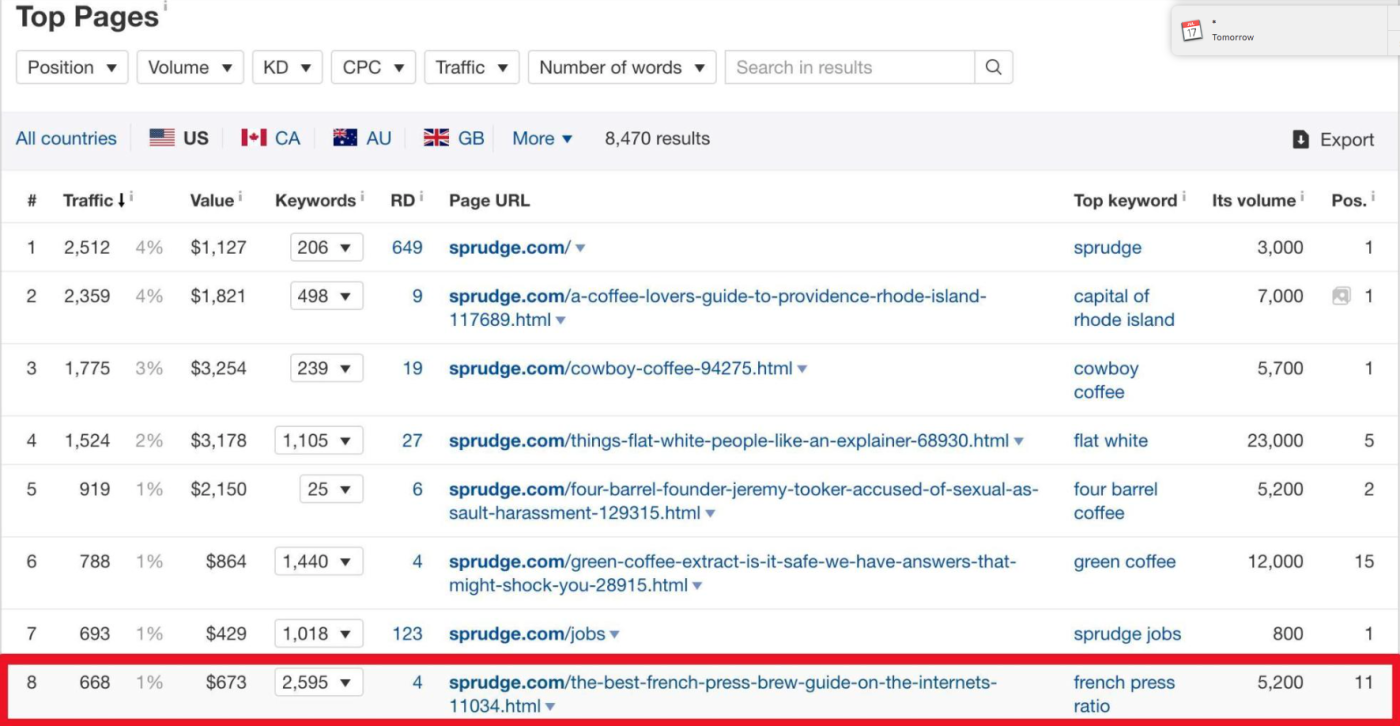This screenshot has height=726, width=1400.
Task: Open the Position filter dropdown
Action: [x=72, y=67]
